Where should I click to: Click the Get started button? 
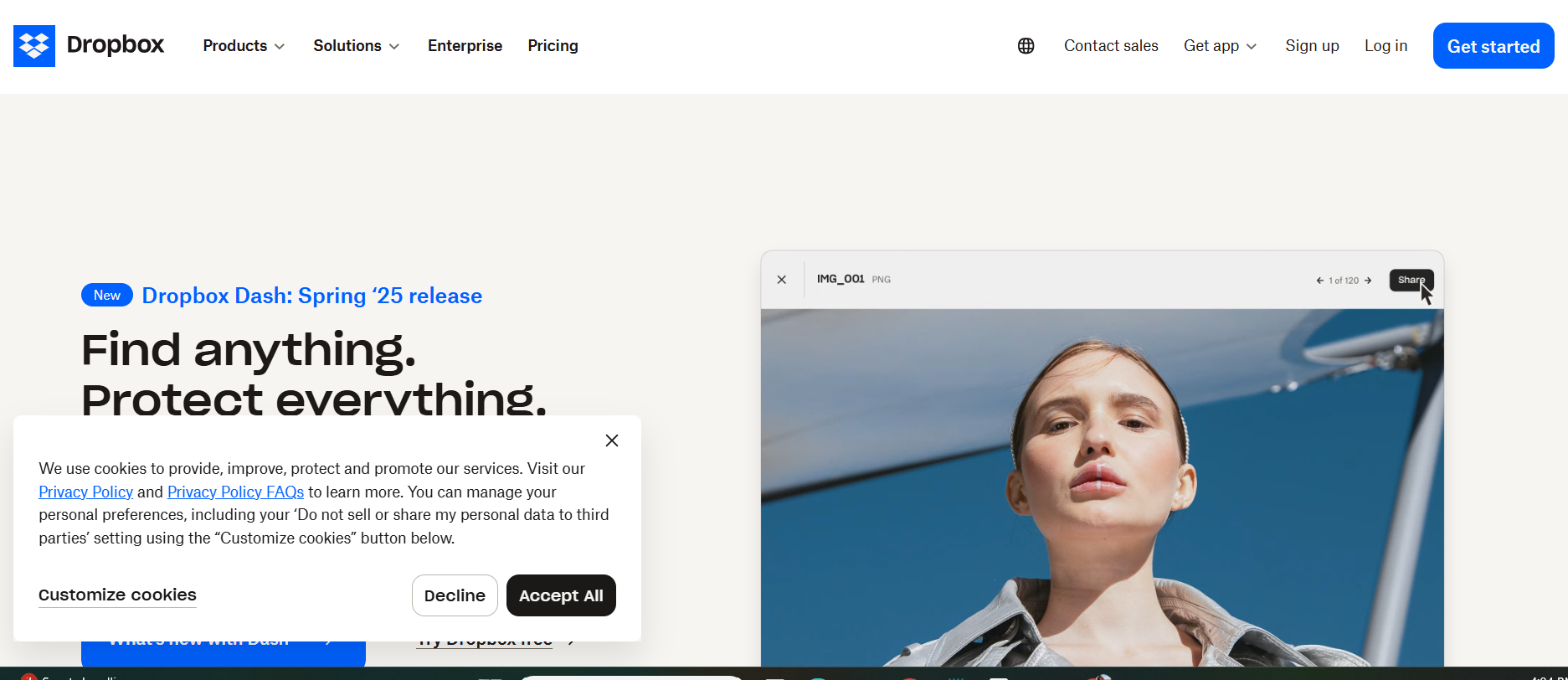tap(1493, 46)
